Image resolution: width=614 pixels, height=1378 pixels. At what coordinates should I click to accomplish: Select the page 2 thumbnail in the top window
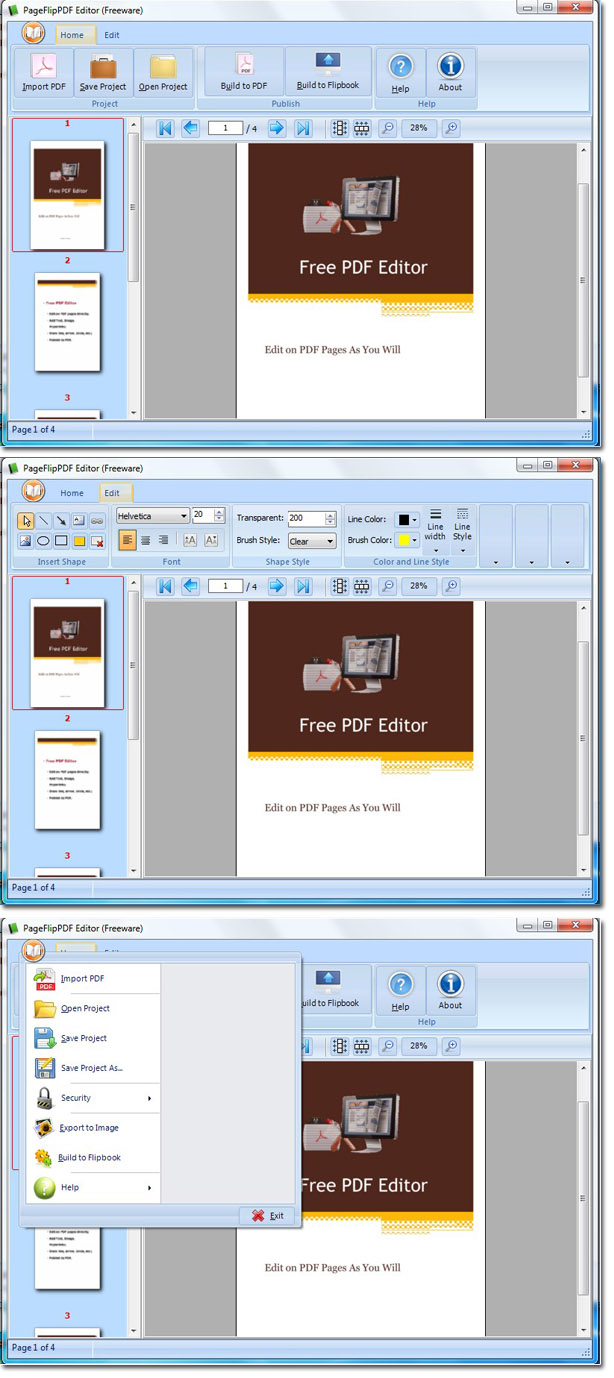(x=68, y=321)
